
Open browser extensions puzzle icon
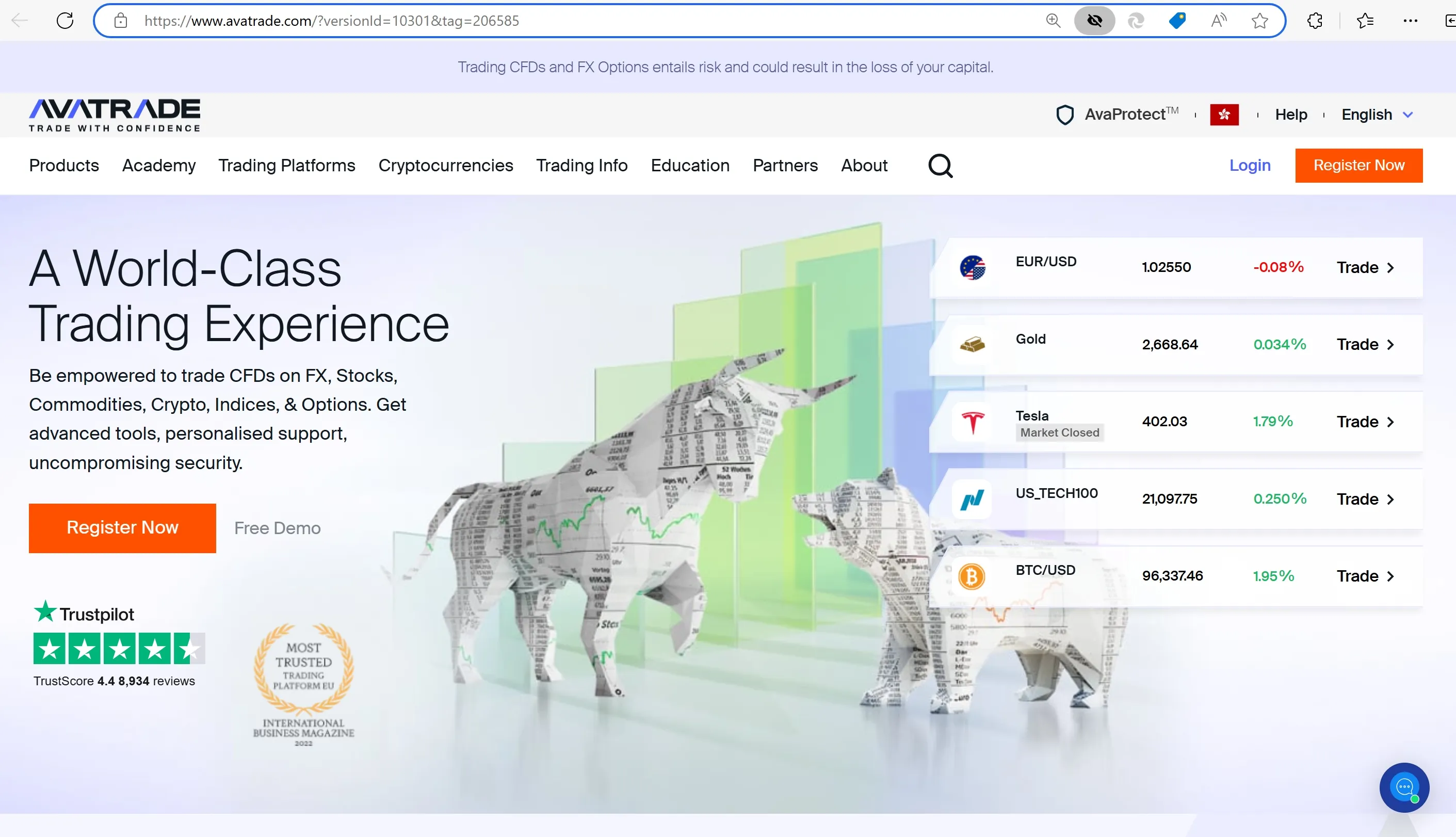coord(1315,21)
